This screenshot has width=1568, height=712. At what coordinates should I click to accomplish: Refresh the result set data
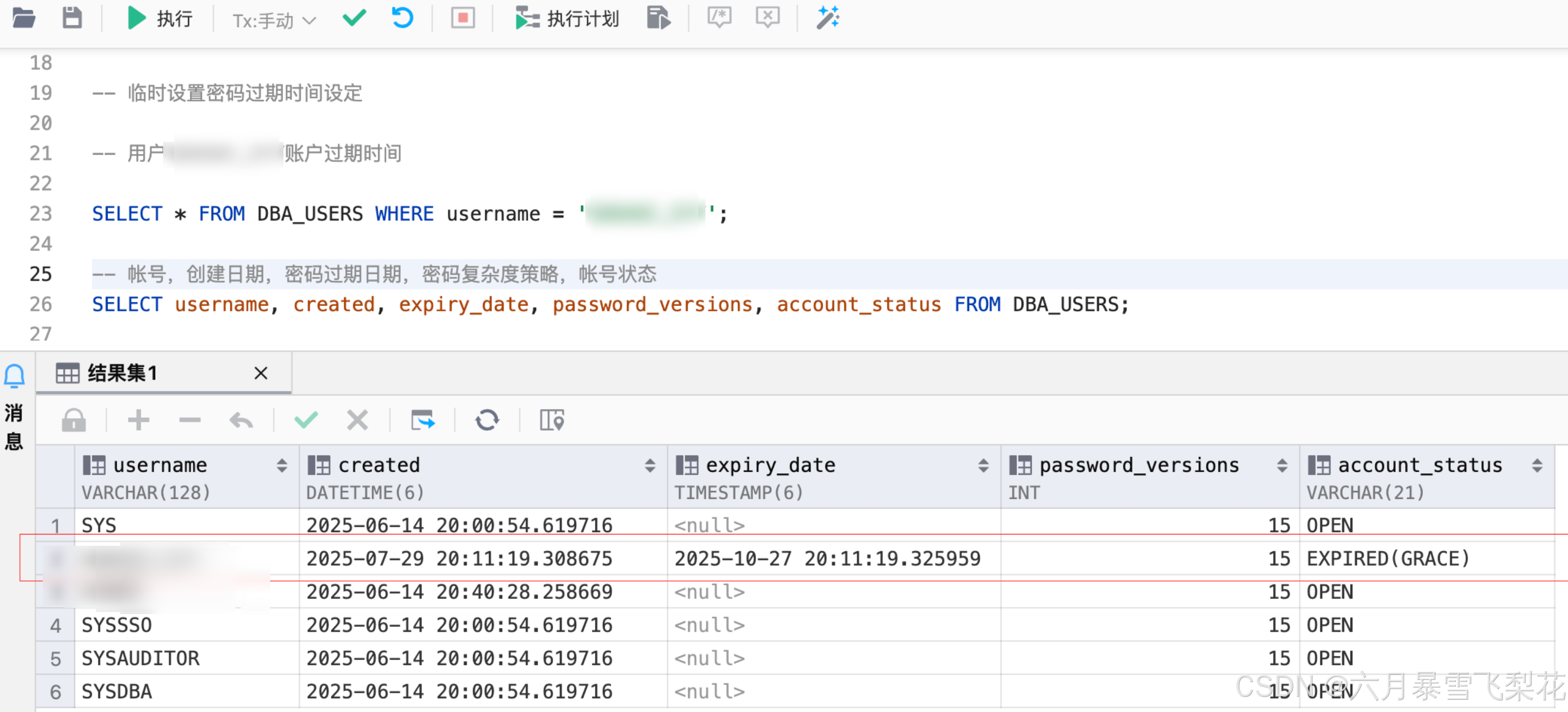click(487, 420)
